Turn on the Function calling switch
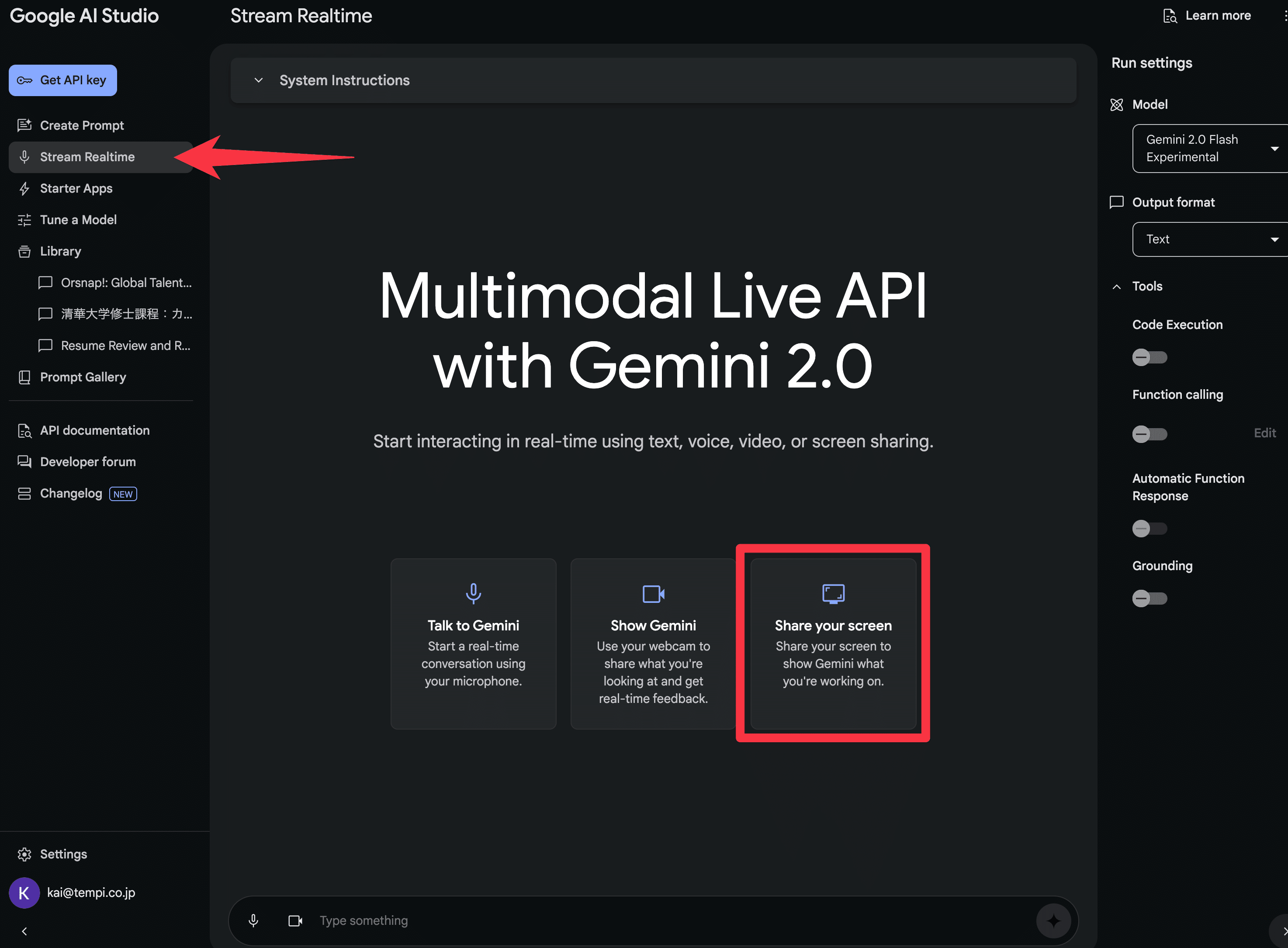The height and width of the screenshot is (948, 1288). (x=1149, y=434)
